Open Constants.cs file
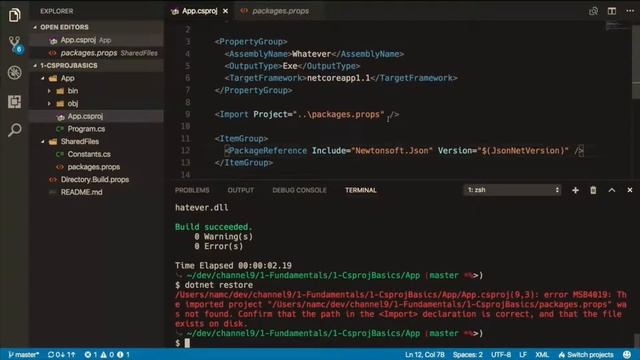 89,154
